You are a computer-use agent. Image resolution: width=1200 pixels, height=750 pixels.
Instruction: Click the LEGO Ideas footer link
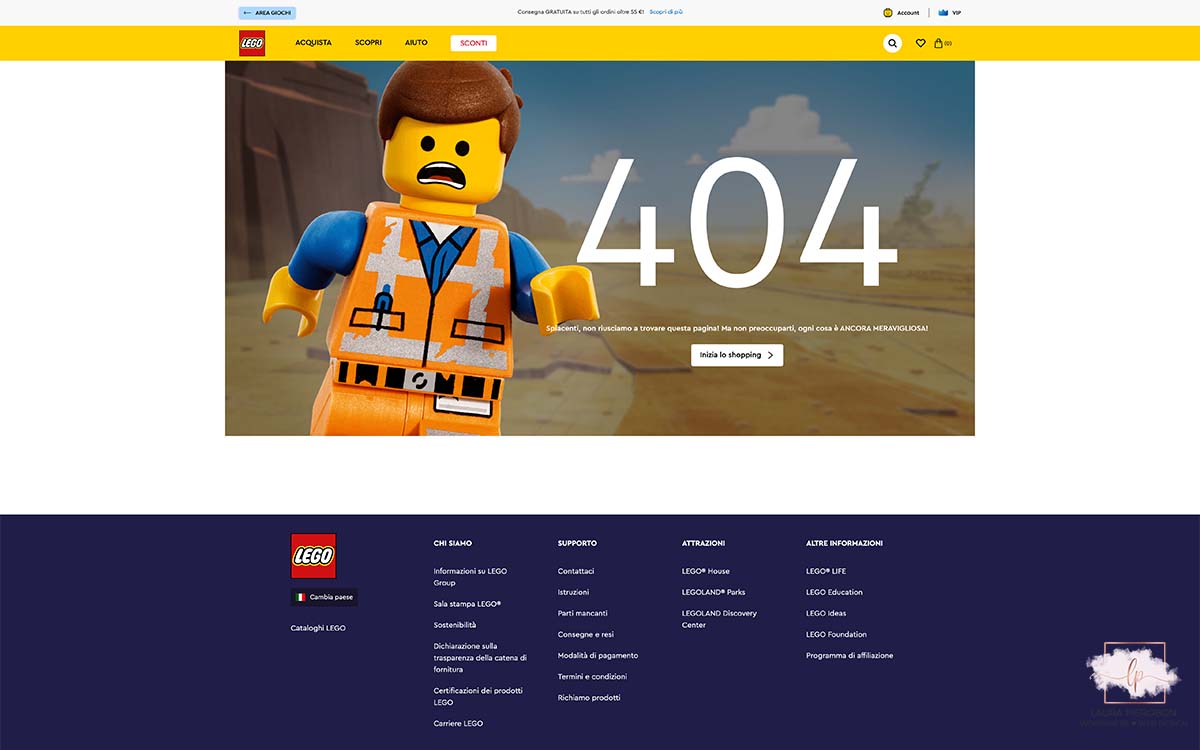(x=826, y=613)
